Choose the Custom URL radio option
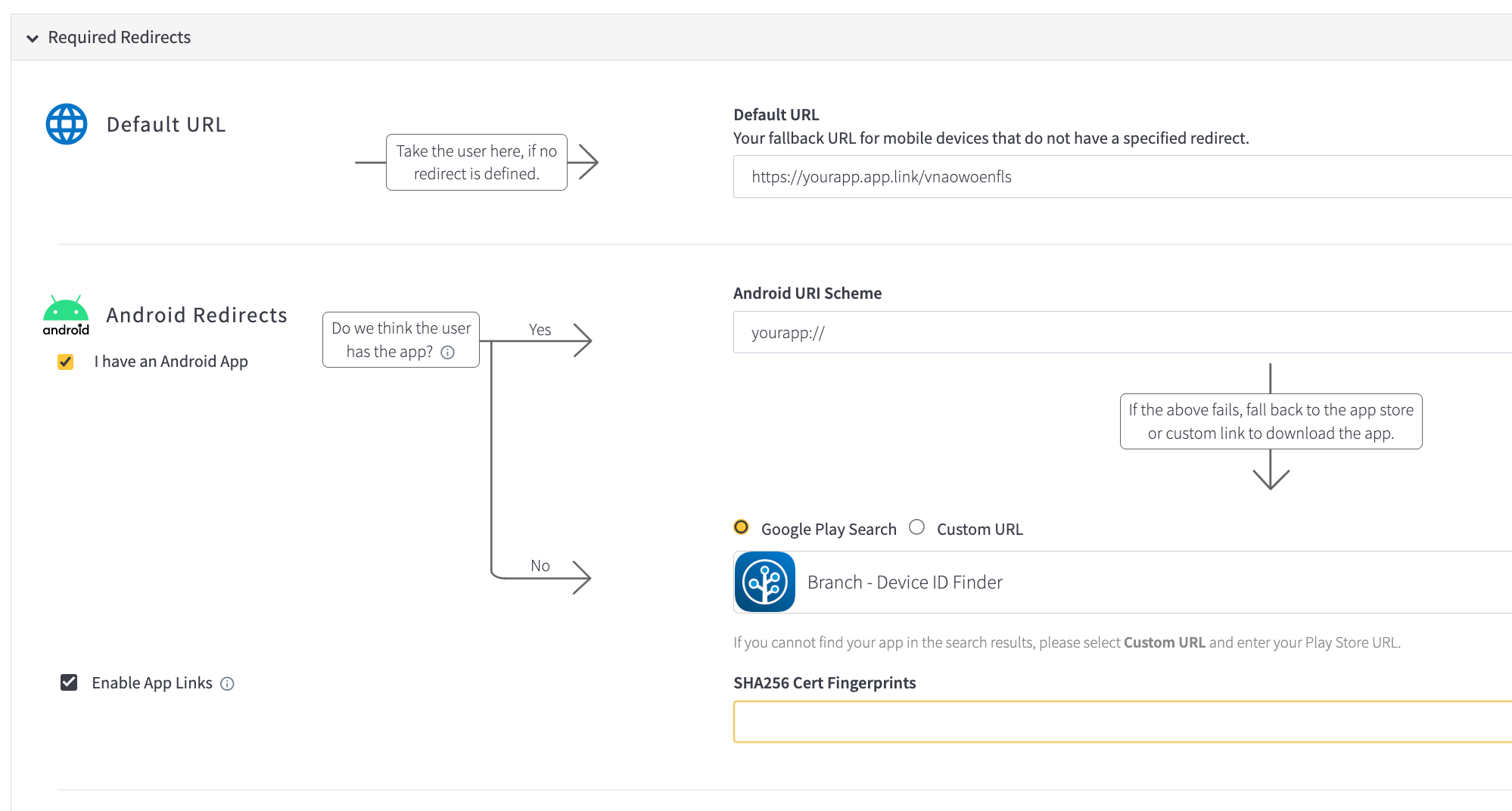 pyautogui.click(x=917, y=527)
